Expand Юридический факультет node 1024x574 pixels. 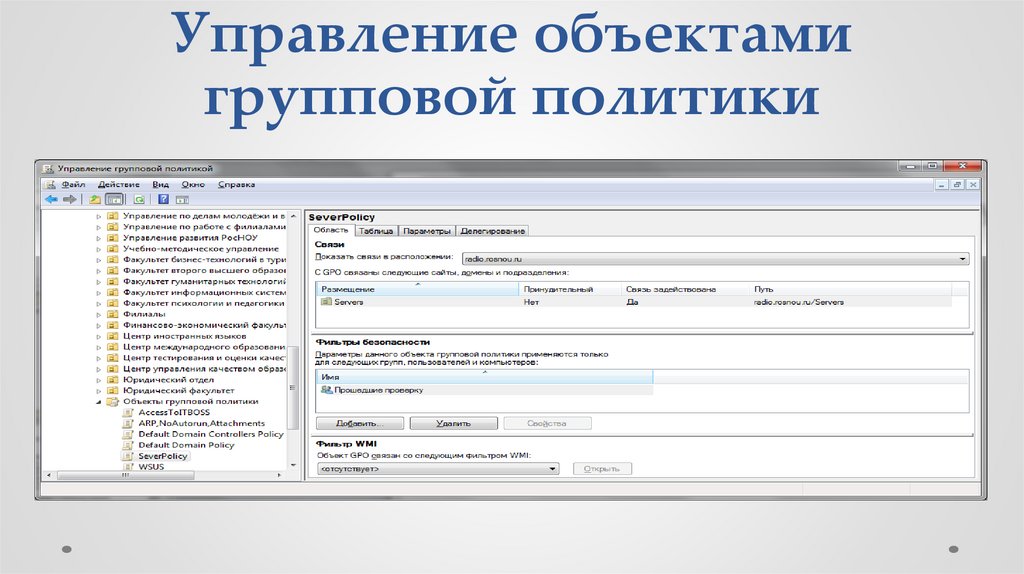(x=99, y=391)
